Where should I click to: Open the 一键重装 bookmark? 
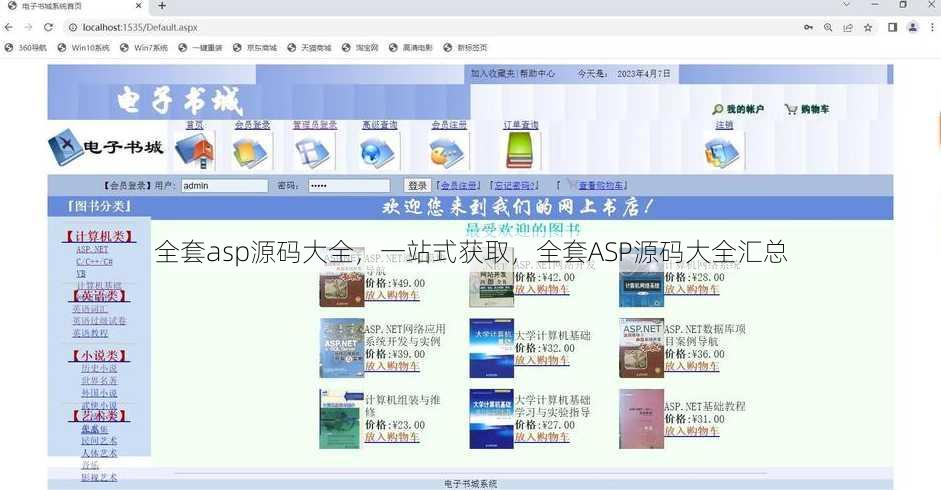tap(200, 47)
